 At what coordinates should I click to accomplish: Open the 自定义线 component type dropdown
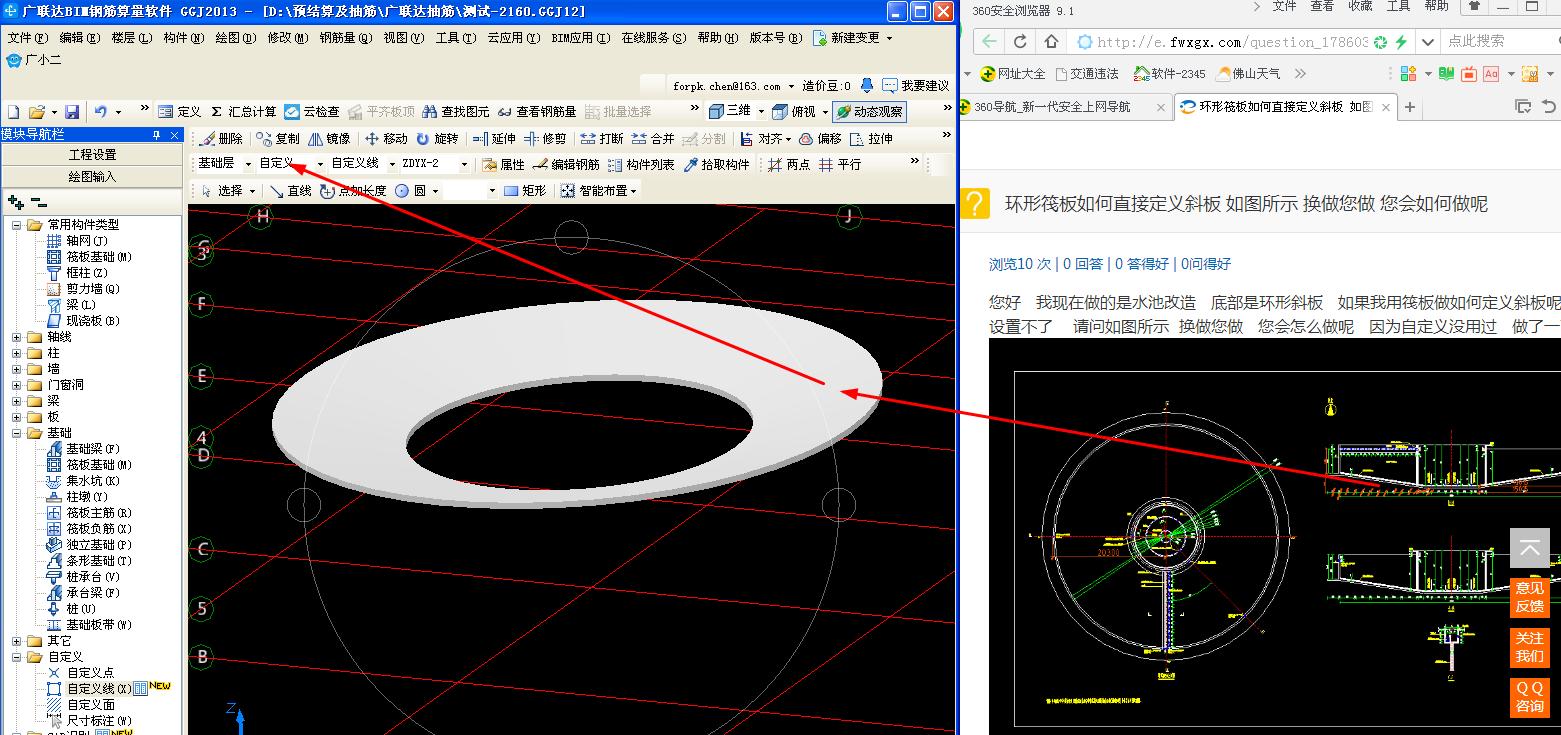coord(392,164)
